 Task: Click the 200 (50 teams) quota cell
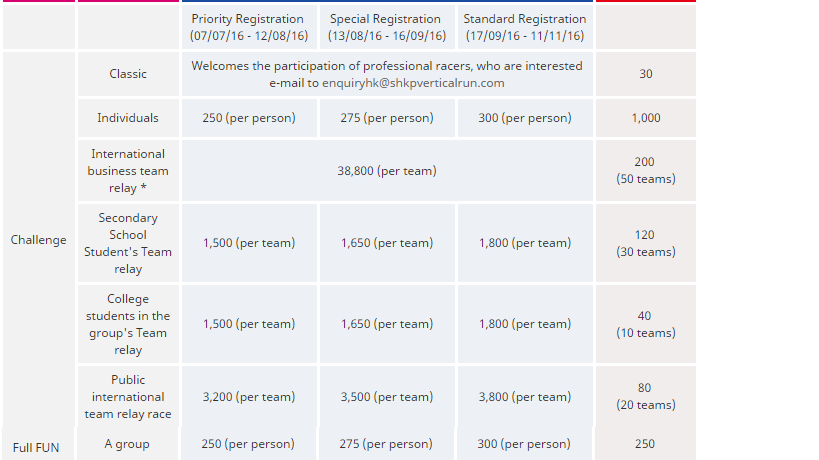tap(646, 171)
